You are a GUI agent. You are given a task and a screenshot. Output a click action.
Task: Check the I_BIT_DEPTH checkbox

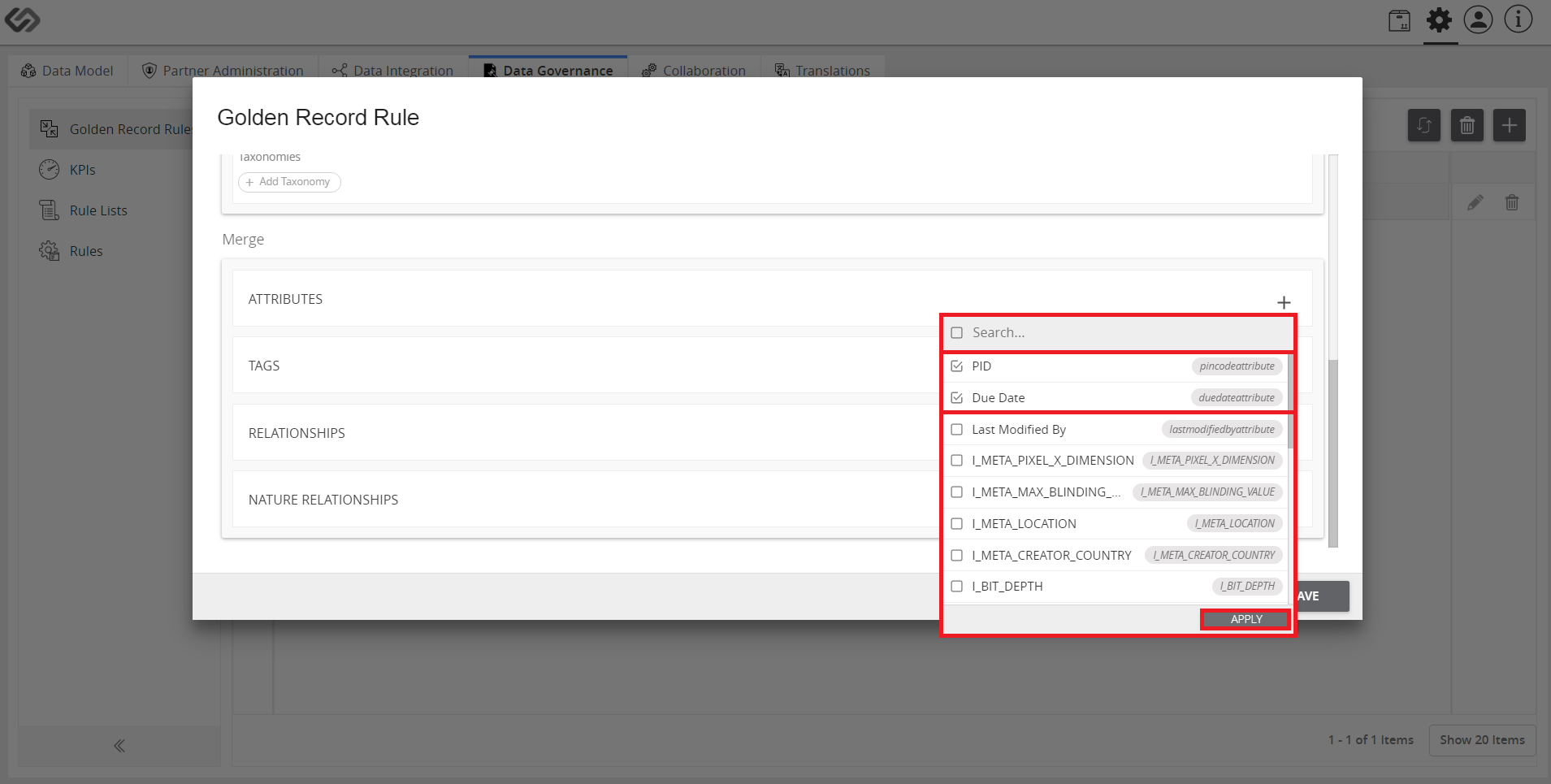point(957,587)
